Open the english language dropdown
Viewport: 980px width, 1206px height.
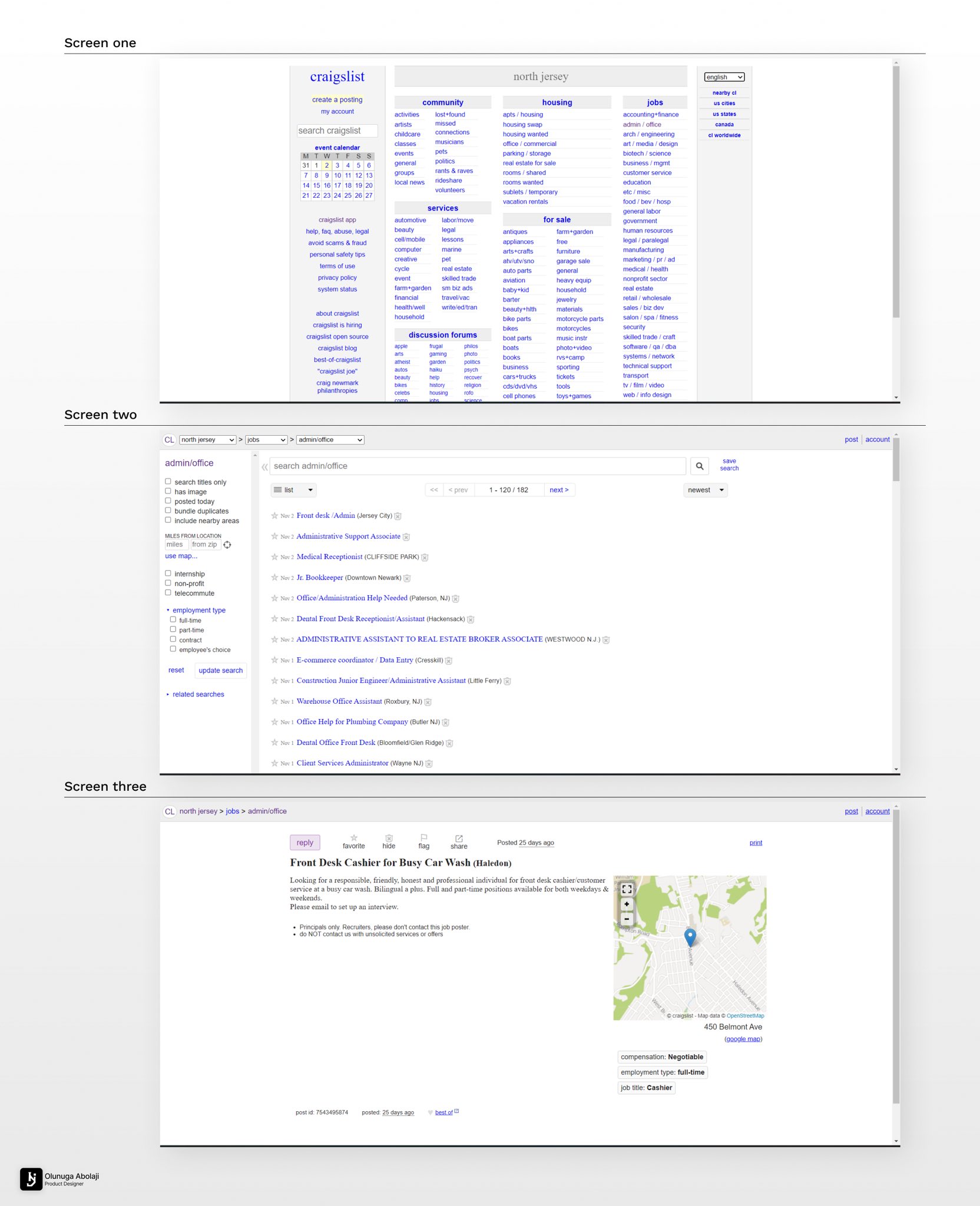point(724,77)
